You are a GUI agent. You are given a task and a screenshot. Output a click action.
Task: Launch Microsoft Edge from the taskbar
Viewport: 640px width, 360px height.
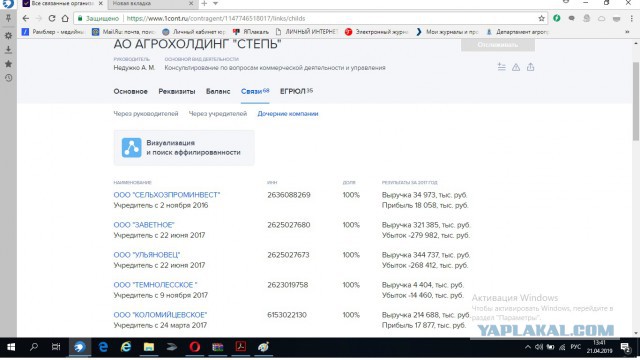point(103,347)
